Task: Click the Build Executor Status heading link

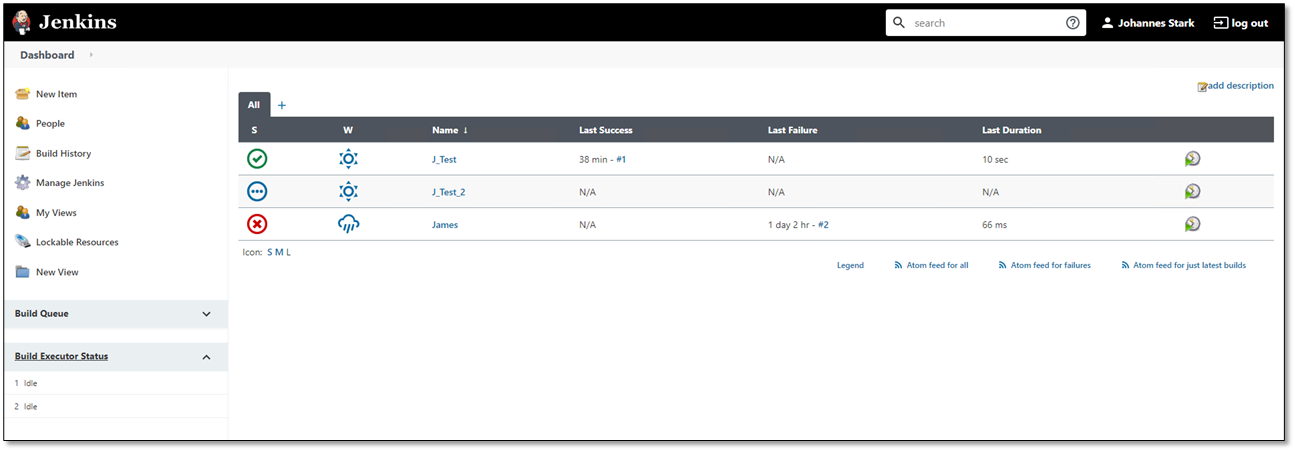Action: tap(61, 356)
